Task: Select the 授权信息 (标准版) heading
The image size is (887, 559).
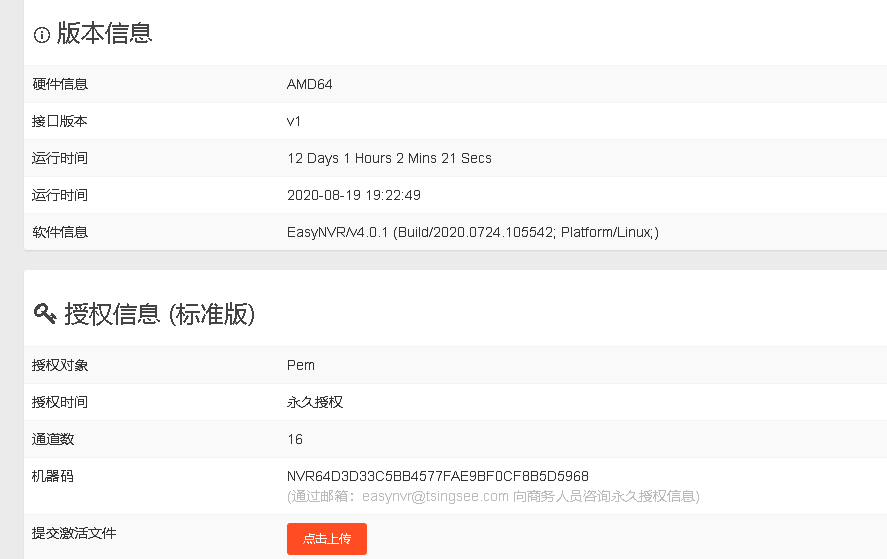Action: (x=160, y=314)
